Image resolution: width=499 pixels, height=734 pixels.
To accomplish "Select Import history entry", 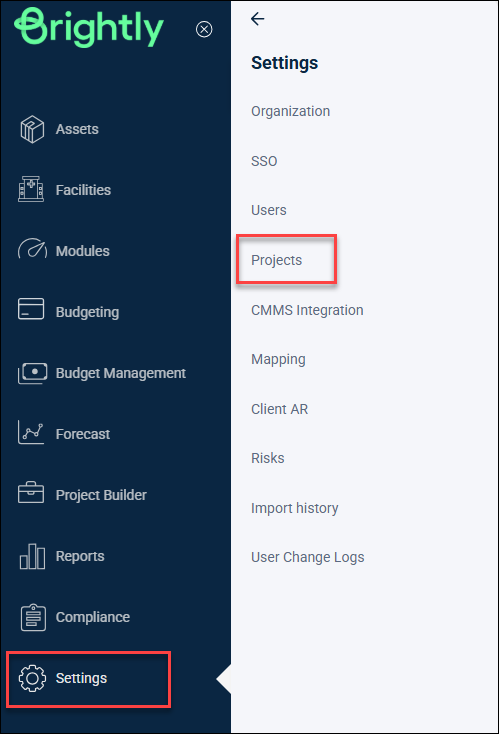I will (x=294, y=508).
